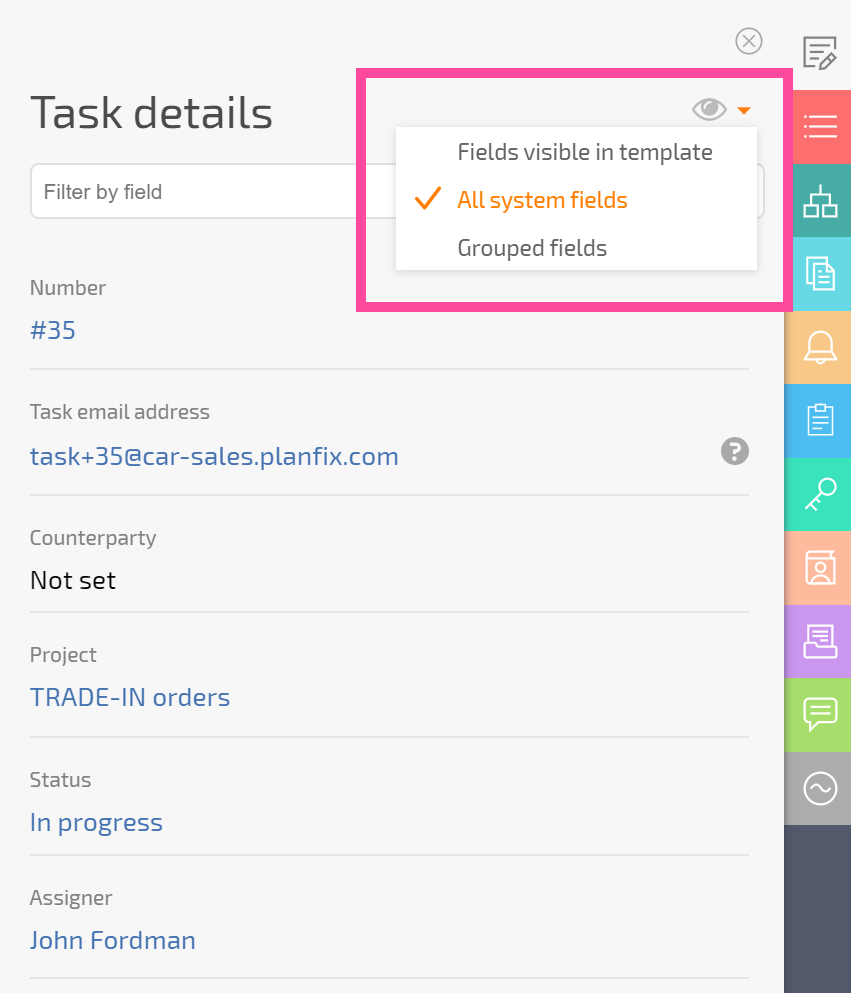This screenshot has height=993, width=851.
Task: Open the bell notifications sidebar icon
Action: [x=820, y=348]
